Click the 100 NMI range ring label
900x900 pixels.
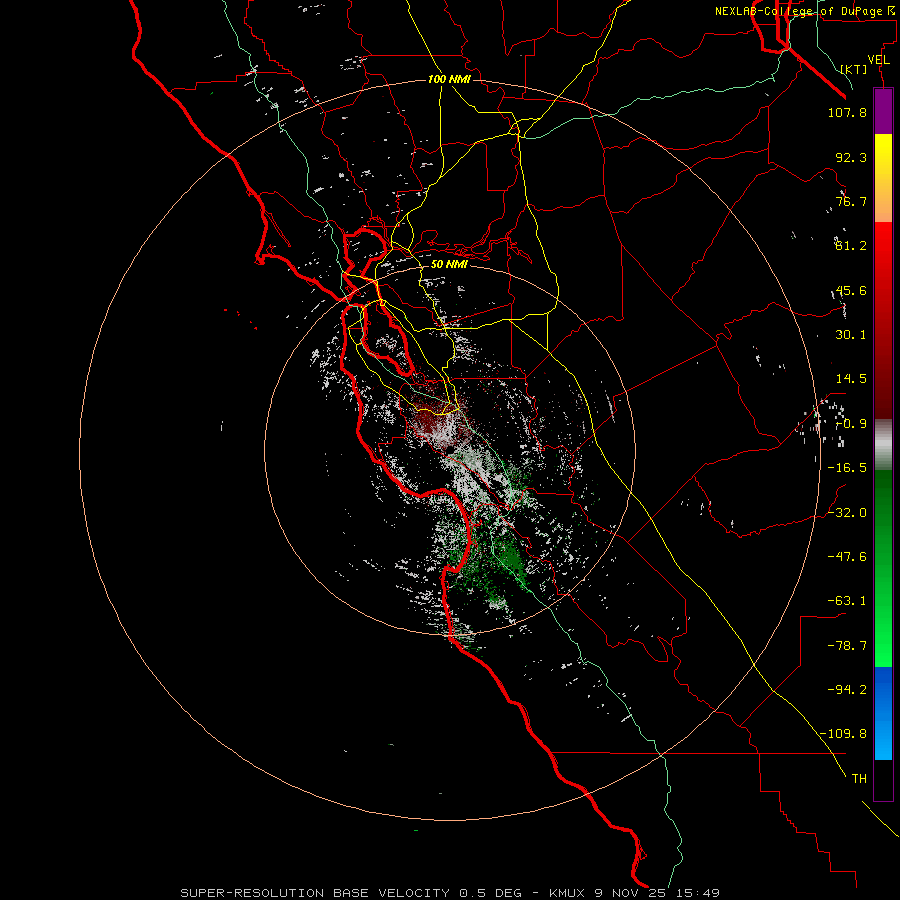[449, 79]
